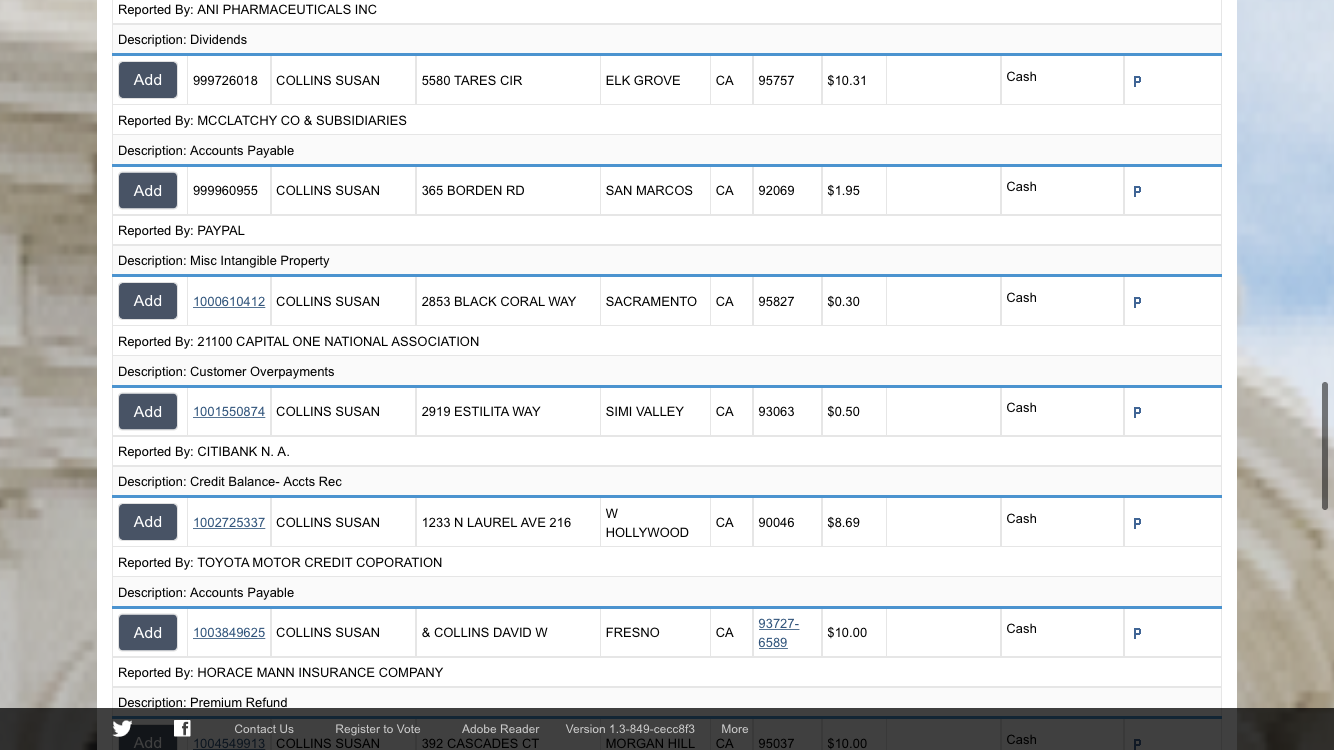Add property 1001550874 to claim
This screenshot has width=1334, height=750.
(148, 411)
